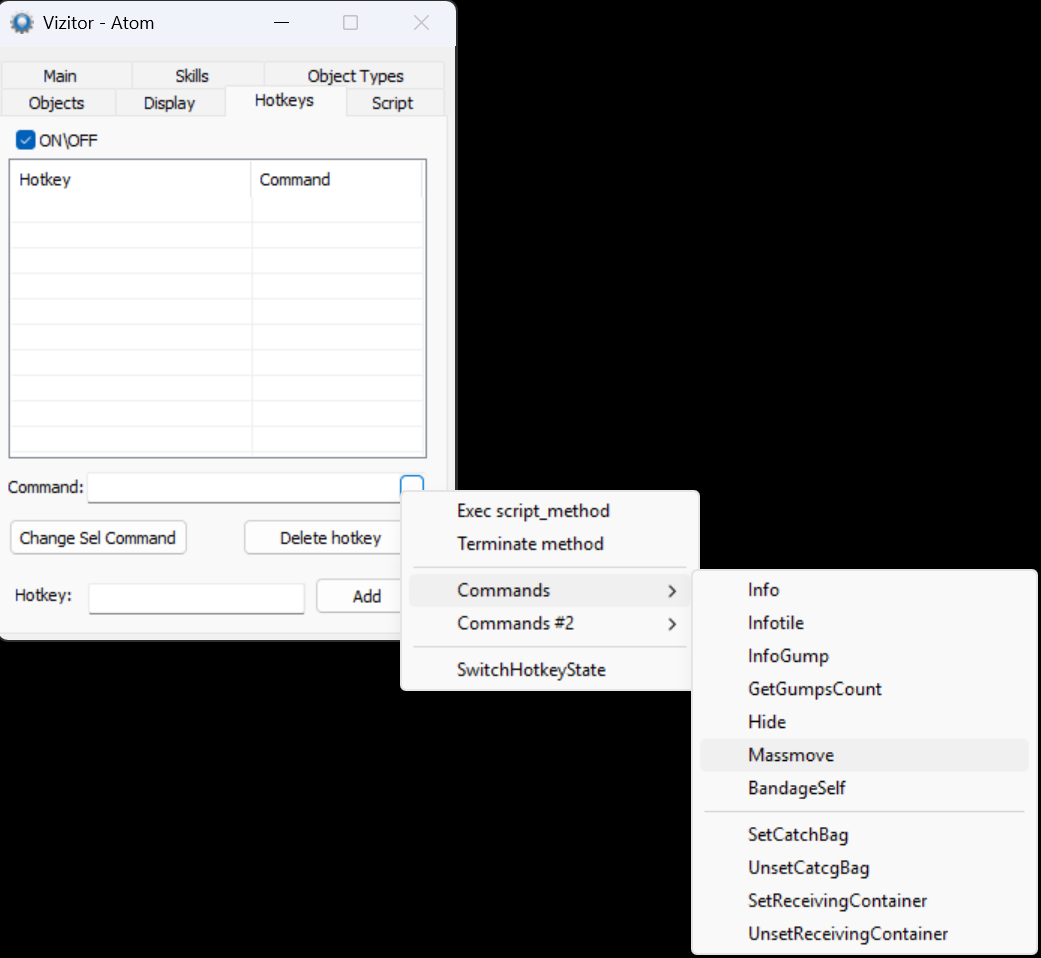Select the UnsetReceivingContainer command
Screen dimensions: 1041x958
coord(864,934)
